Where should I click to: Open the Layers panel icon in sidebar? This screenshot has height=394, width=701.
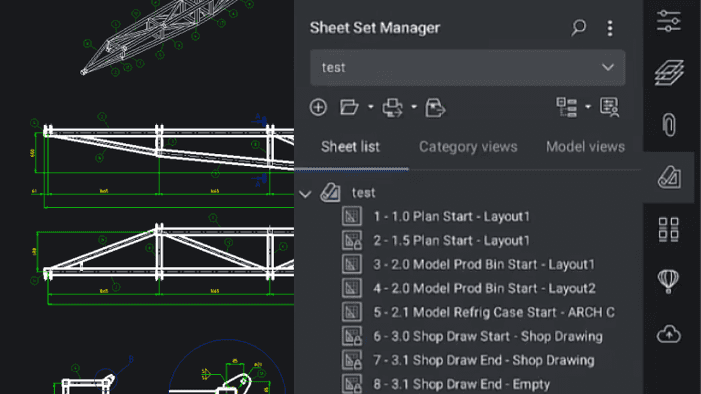coord(669,72)
